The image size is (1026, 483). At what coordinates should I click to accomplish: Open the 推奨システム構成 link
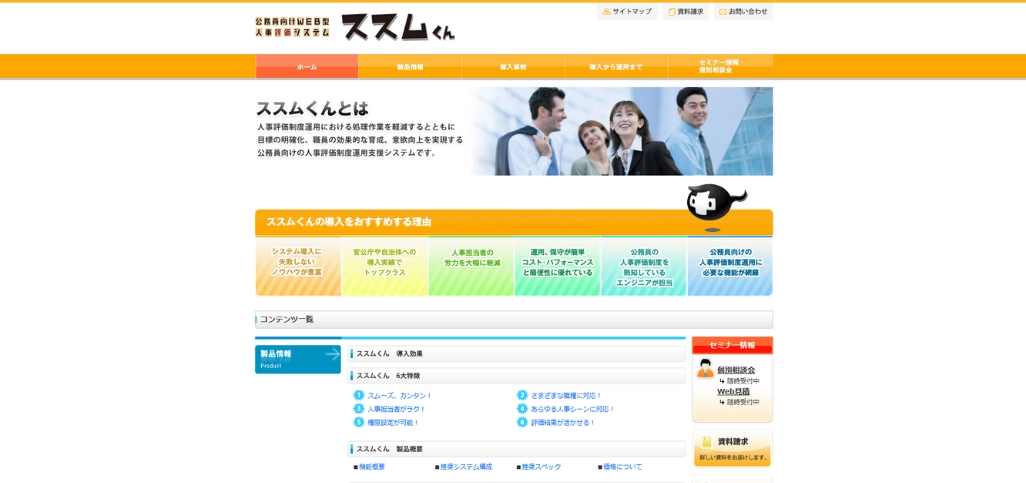(466, 467)
